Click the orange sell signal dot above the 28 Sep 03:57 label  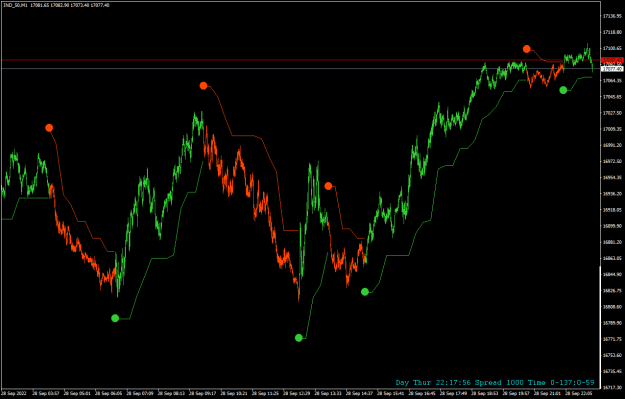click(x=49, y=128)
